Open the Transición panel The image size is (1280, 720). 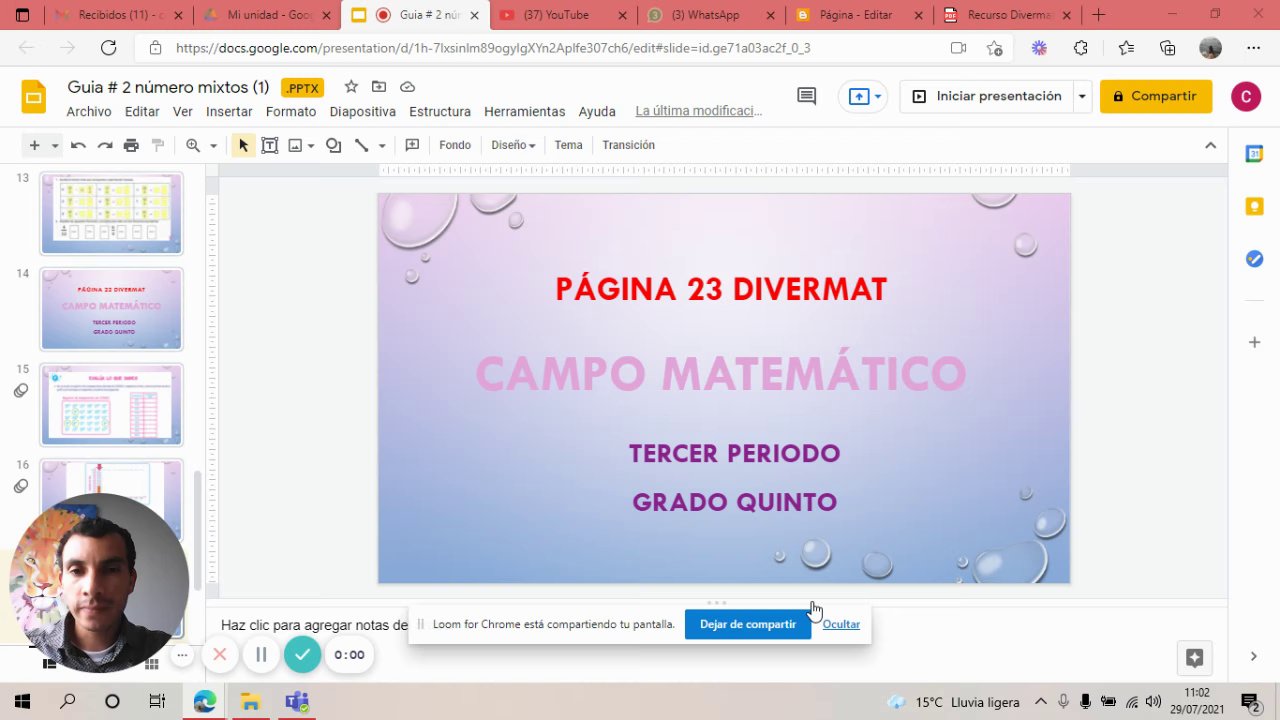(x=628, y=145)
